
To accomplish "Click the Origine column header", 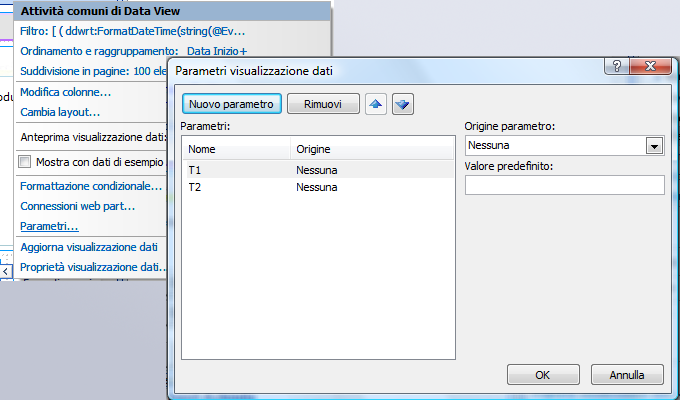I will [372, 149].
